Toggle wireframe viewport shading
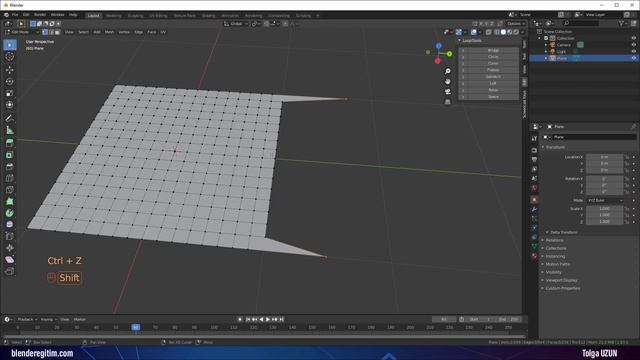This screenshot has width=640, height=360. tap(497, 32)
